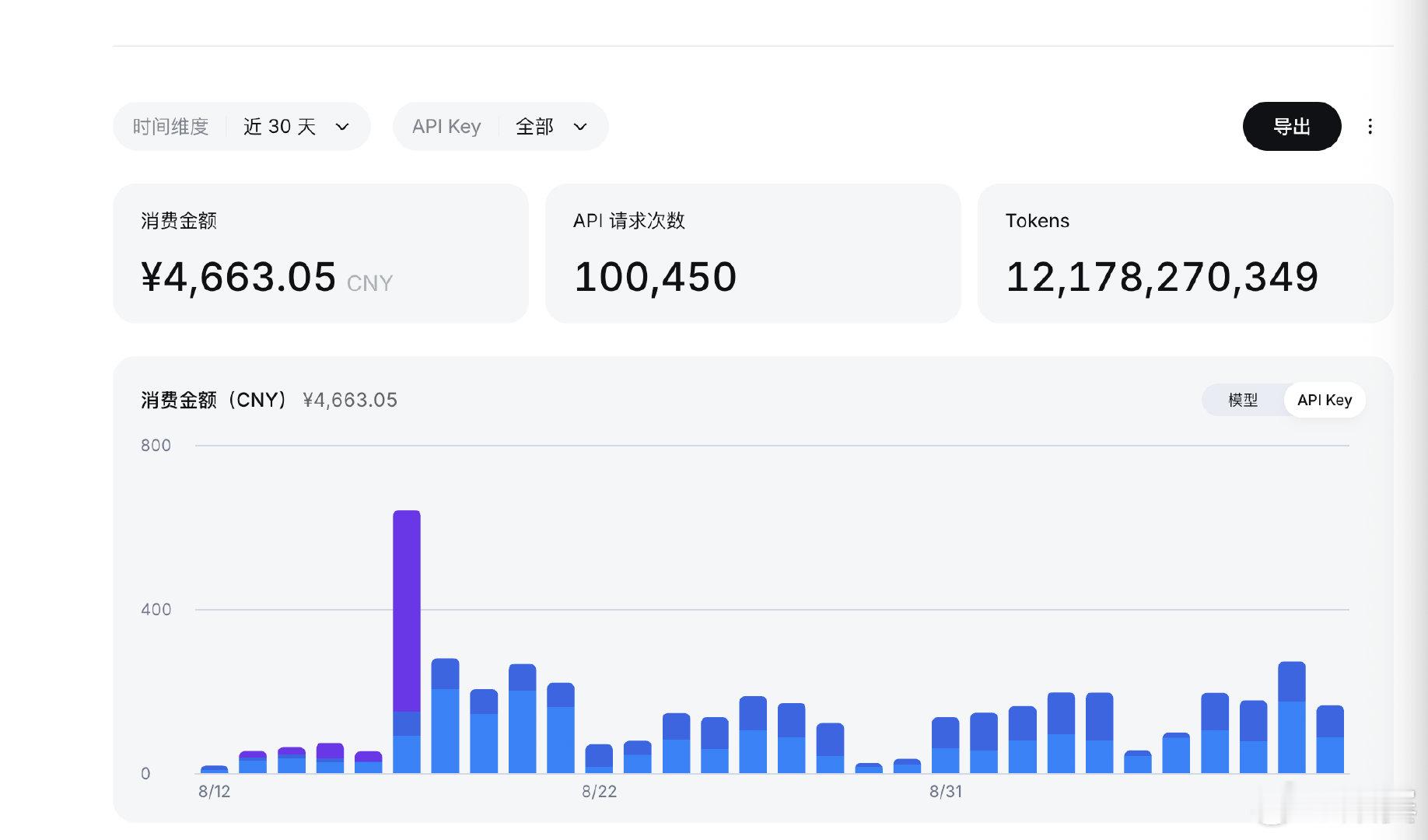Click the 8/22 axis date label
Viewport: 1428px width, 840px height.
(599, 792)
